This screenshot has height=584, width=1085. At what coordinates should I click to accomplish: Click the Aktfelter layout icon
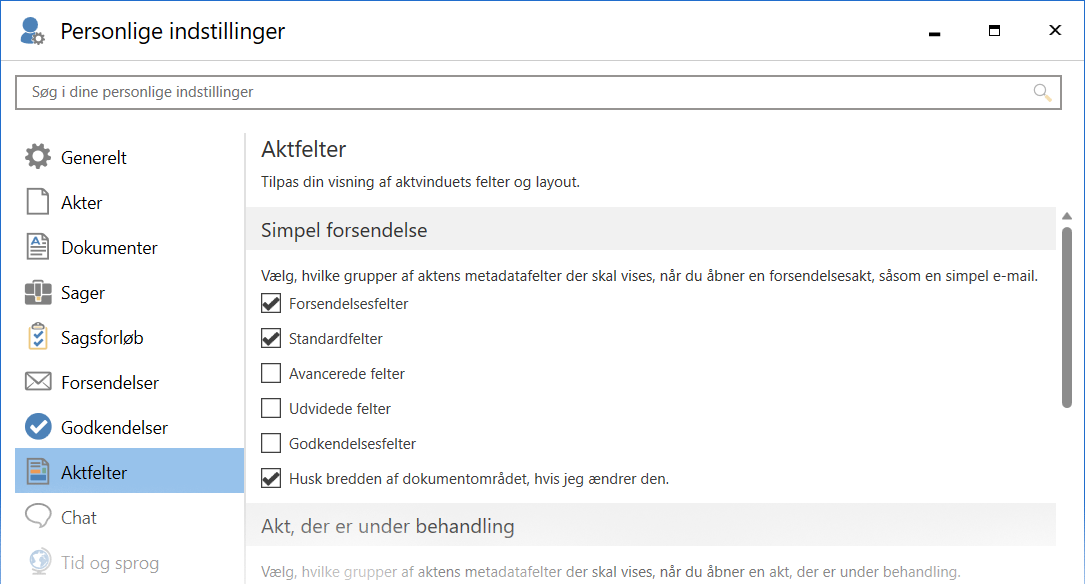[38, 472]
